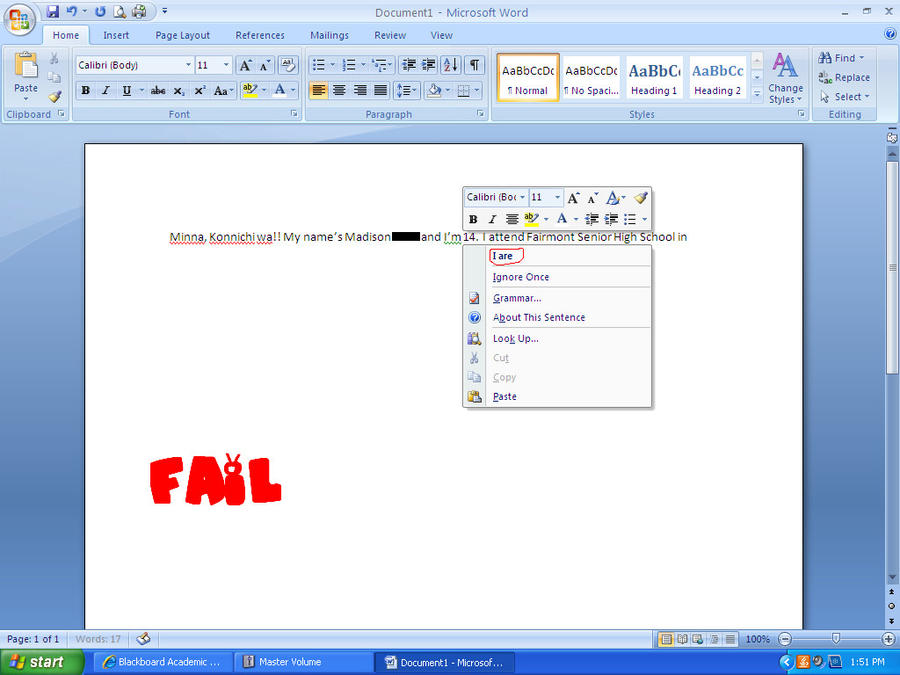
Task: Click the zoom slider handle
Action: (836, 639)
